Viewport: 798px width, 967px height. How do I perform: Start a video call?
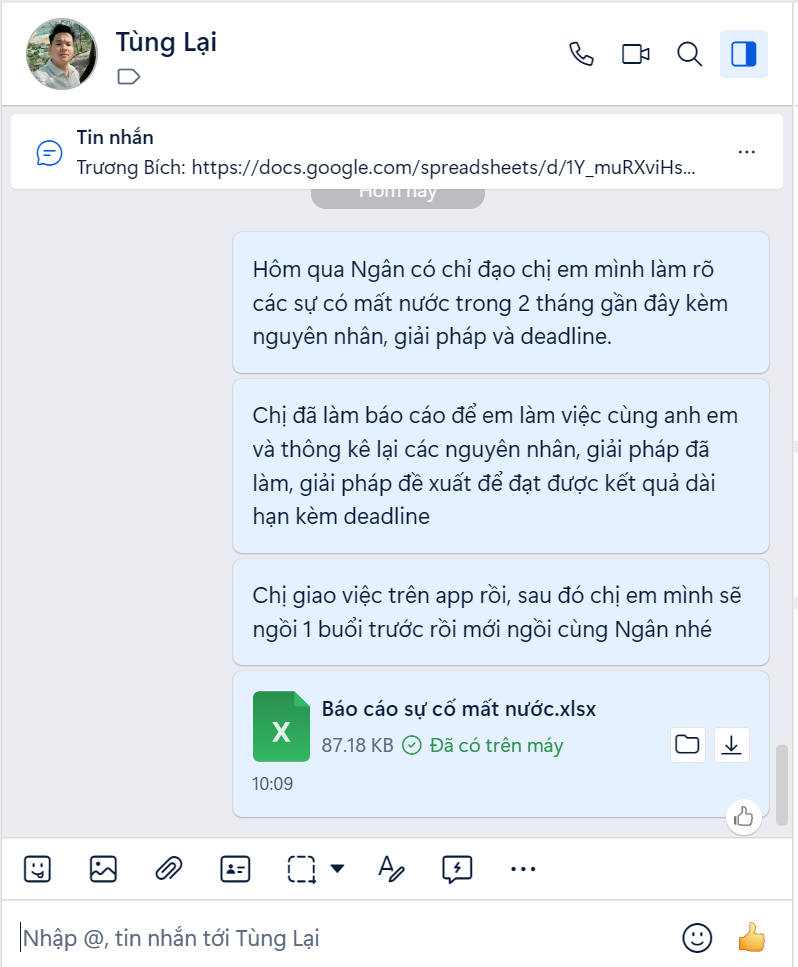(x=636, y=54)
